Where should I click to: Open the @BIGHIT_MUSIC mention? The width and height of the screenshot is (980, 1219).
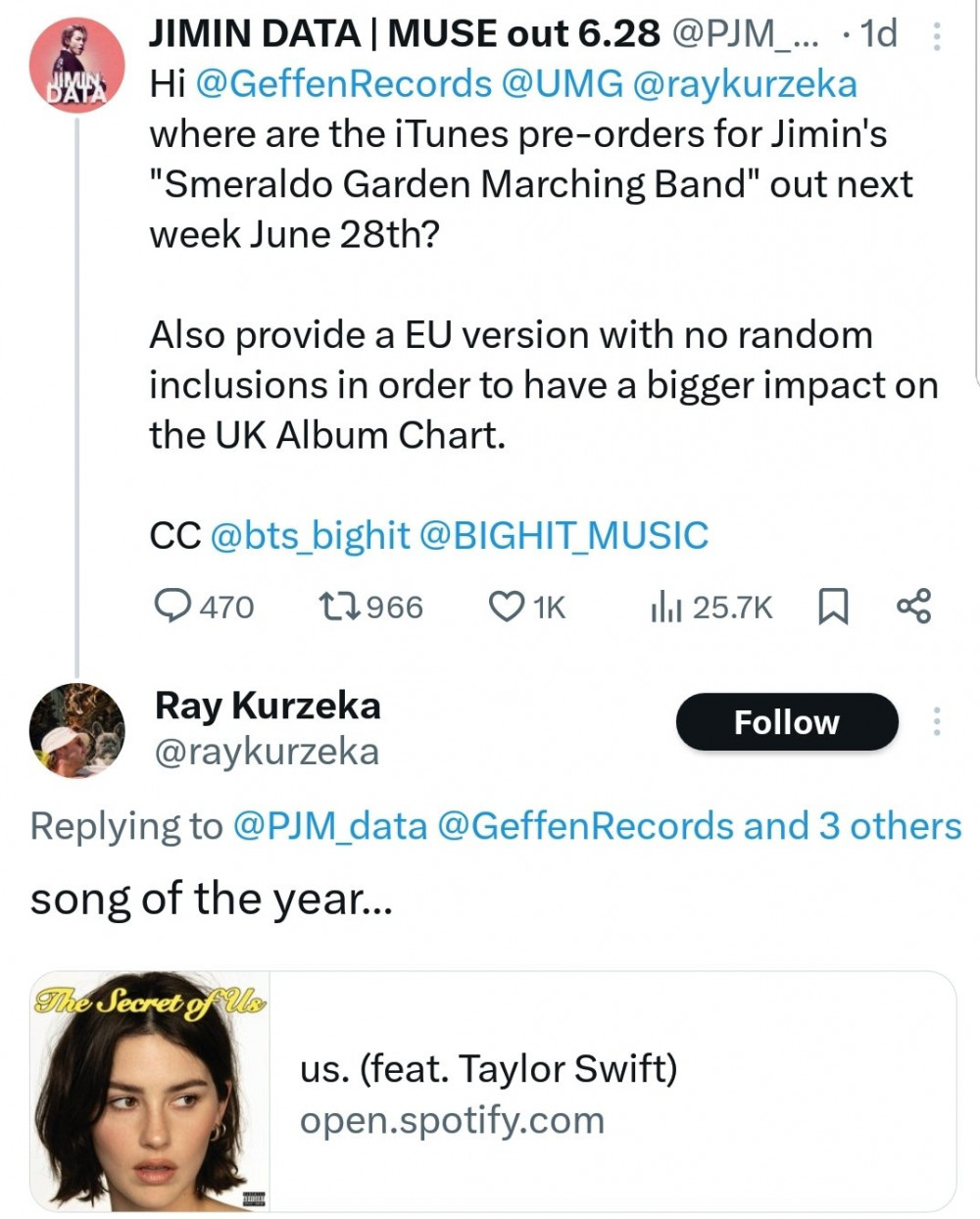tap(563, 536)
